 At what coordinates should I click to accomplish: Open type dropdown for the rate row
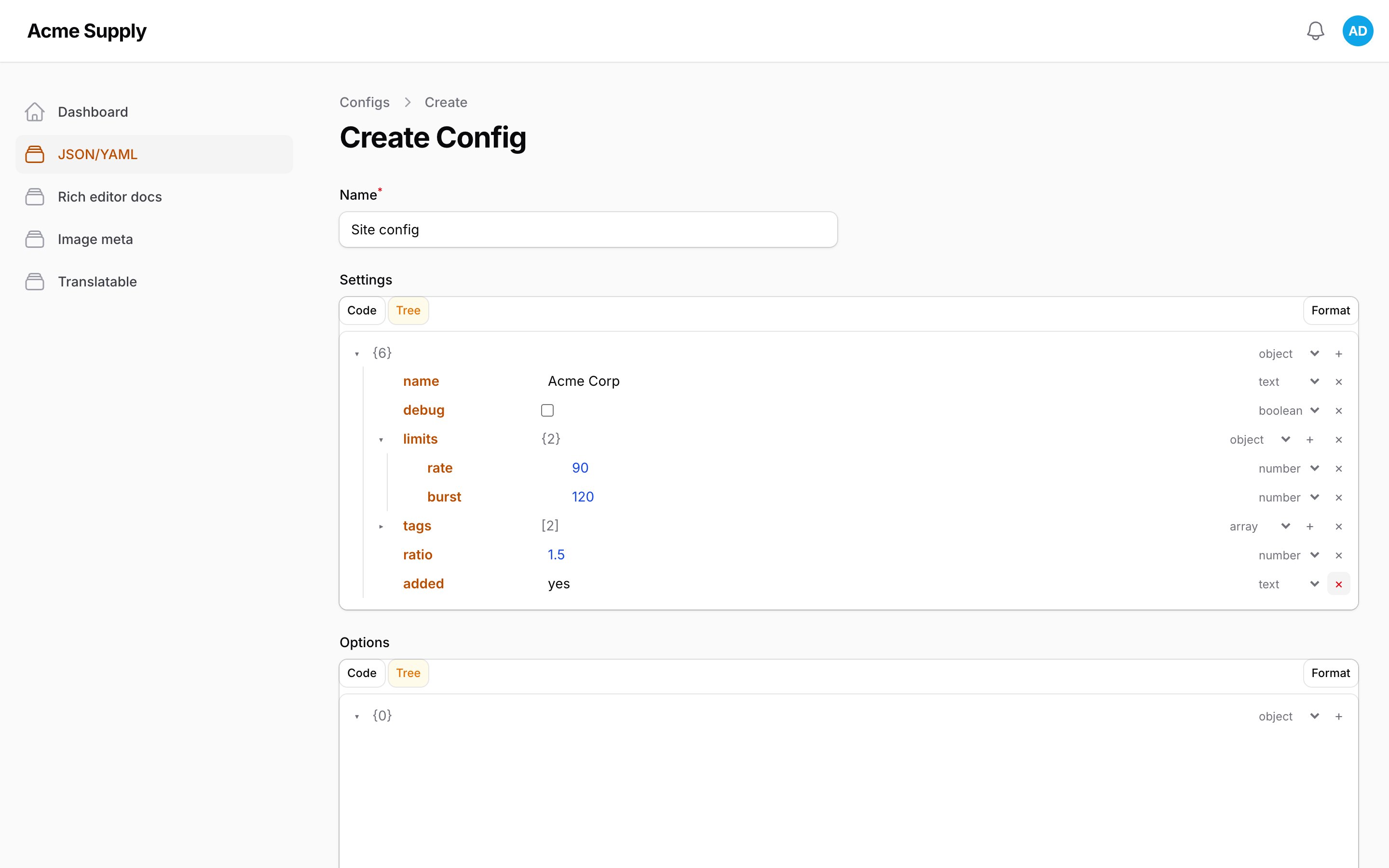coord(1289,468)
